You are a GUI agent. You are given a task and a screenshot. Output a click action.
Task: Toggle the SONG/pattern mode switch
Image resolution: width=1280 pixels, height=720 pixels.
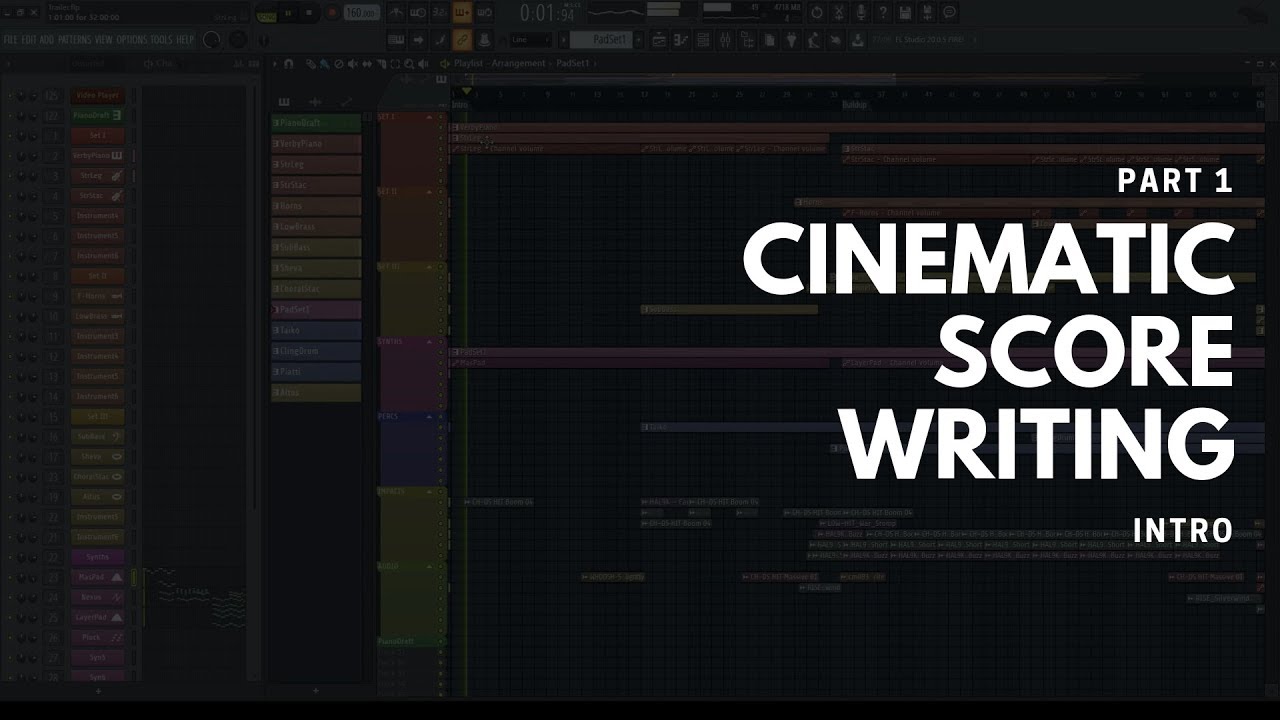pyautogui.click(x=266, y=14)
